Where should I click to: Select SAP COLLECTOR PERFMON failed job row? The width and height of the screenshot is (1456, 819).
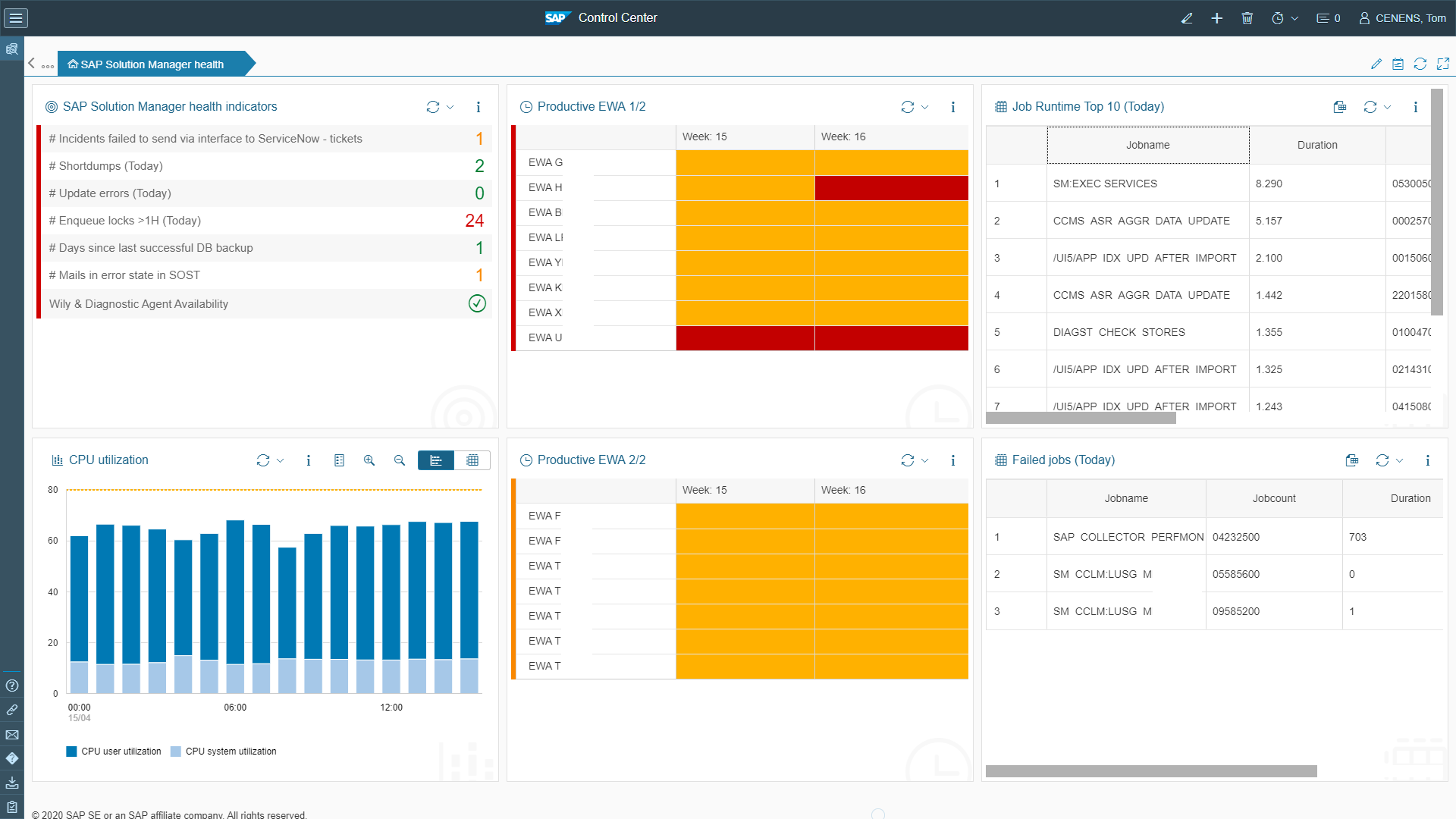click(1215, 537)
